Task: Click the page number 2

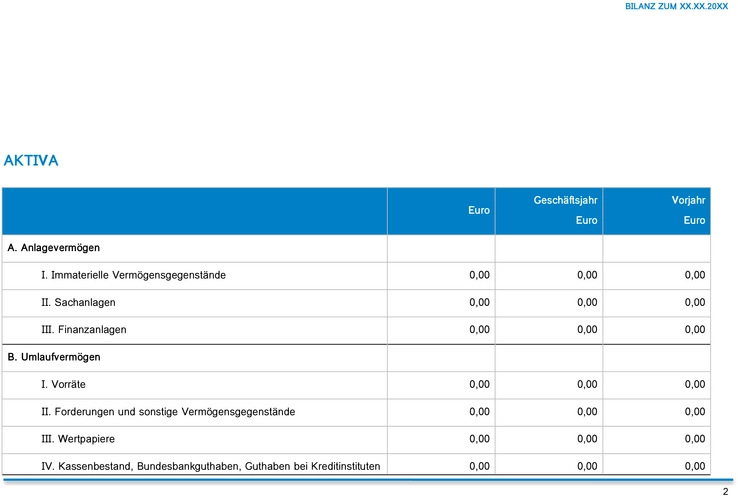Action: (725, 491)
